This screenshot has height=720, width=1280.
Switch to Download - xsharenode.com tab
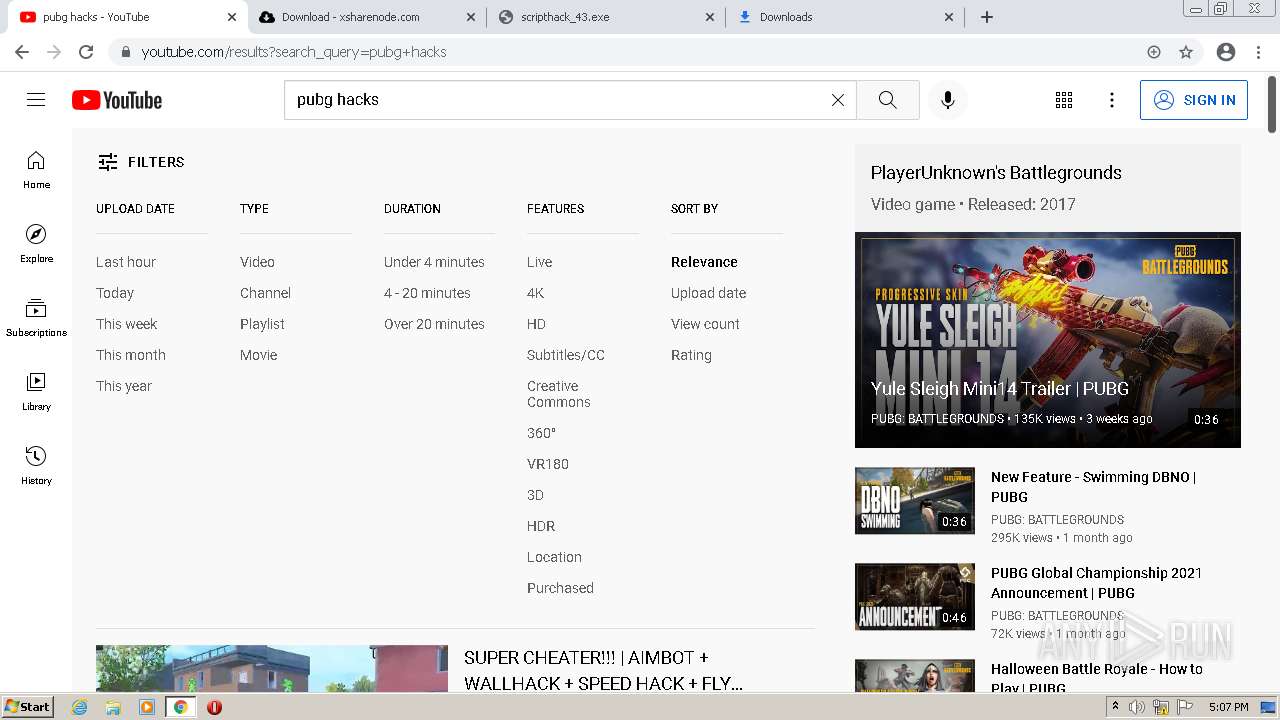point(365,17)
